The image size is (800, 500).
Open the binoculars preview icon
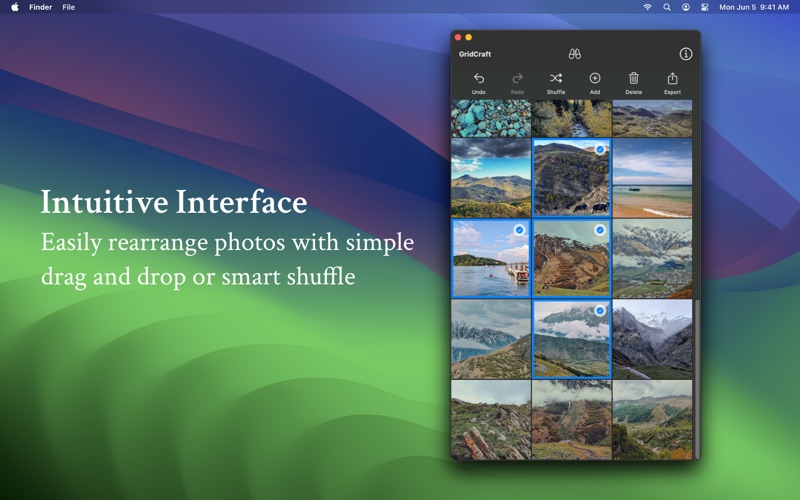point(575,54)
